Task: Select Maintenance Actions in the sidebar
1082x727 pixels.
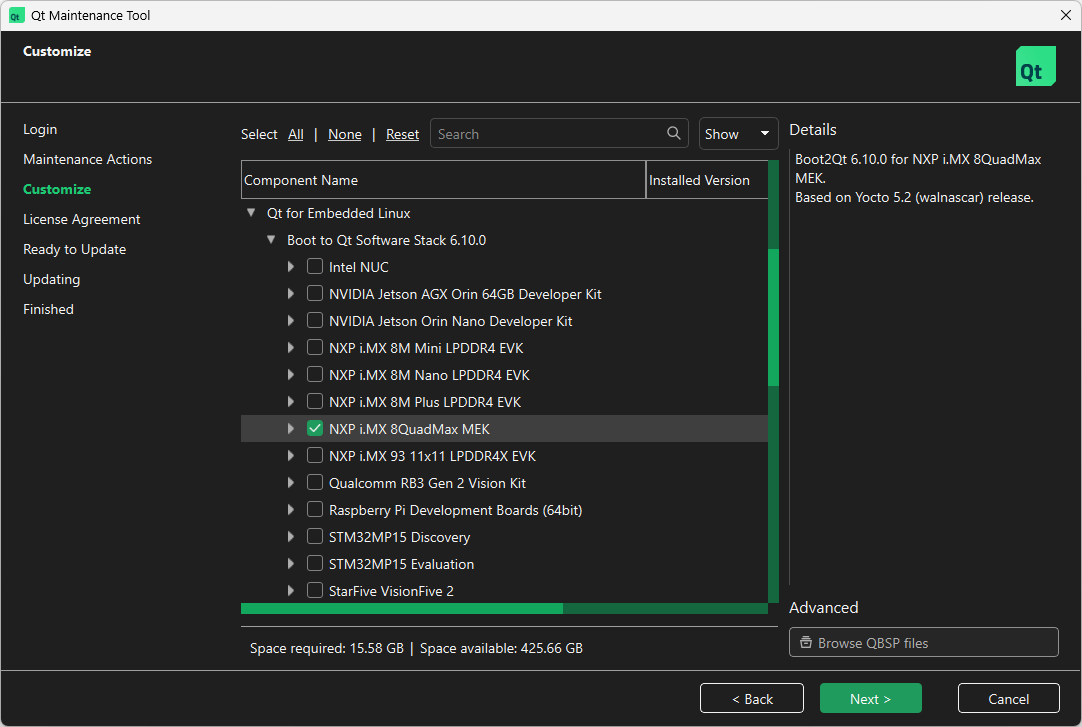Action: 87,158
